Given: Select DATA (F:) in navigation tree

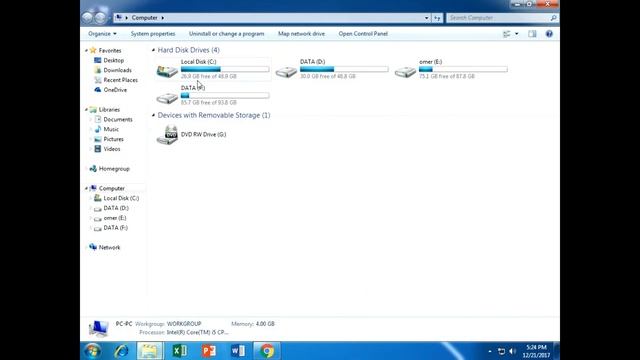Looking at the screenshot, I should pyautogui.click(x=116, y=228).
